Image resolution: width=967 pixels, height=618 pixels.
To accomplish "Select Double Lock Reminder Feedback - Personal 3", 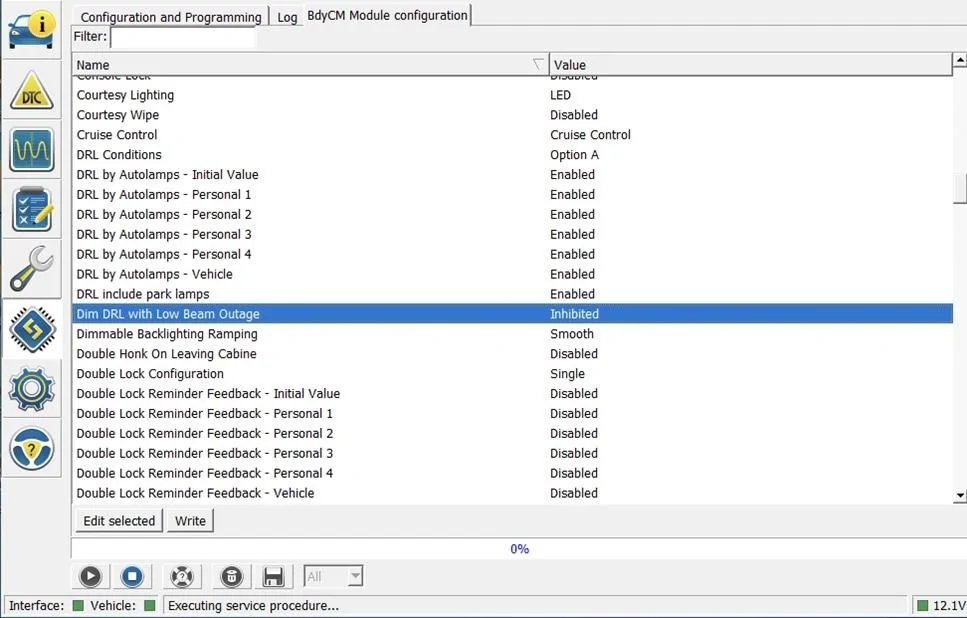I will tap(512, 453).
